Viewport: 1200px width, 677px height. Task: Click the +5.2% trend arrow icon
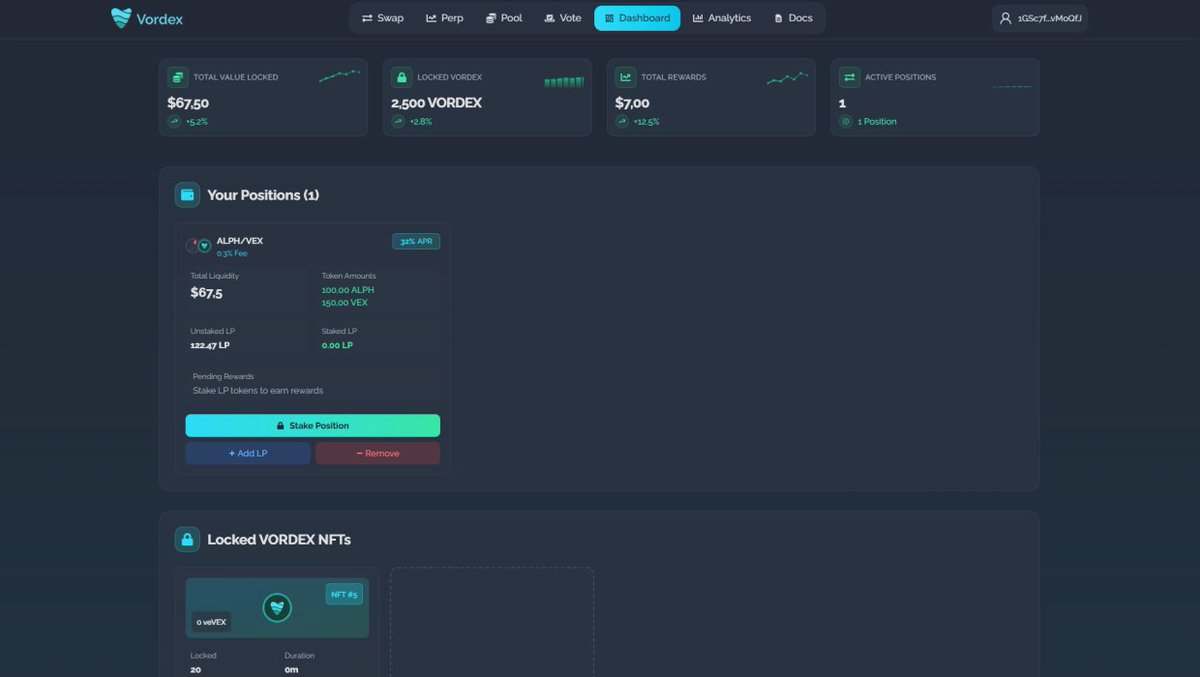tap(174, 121)
